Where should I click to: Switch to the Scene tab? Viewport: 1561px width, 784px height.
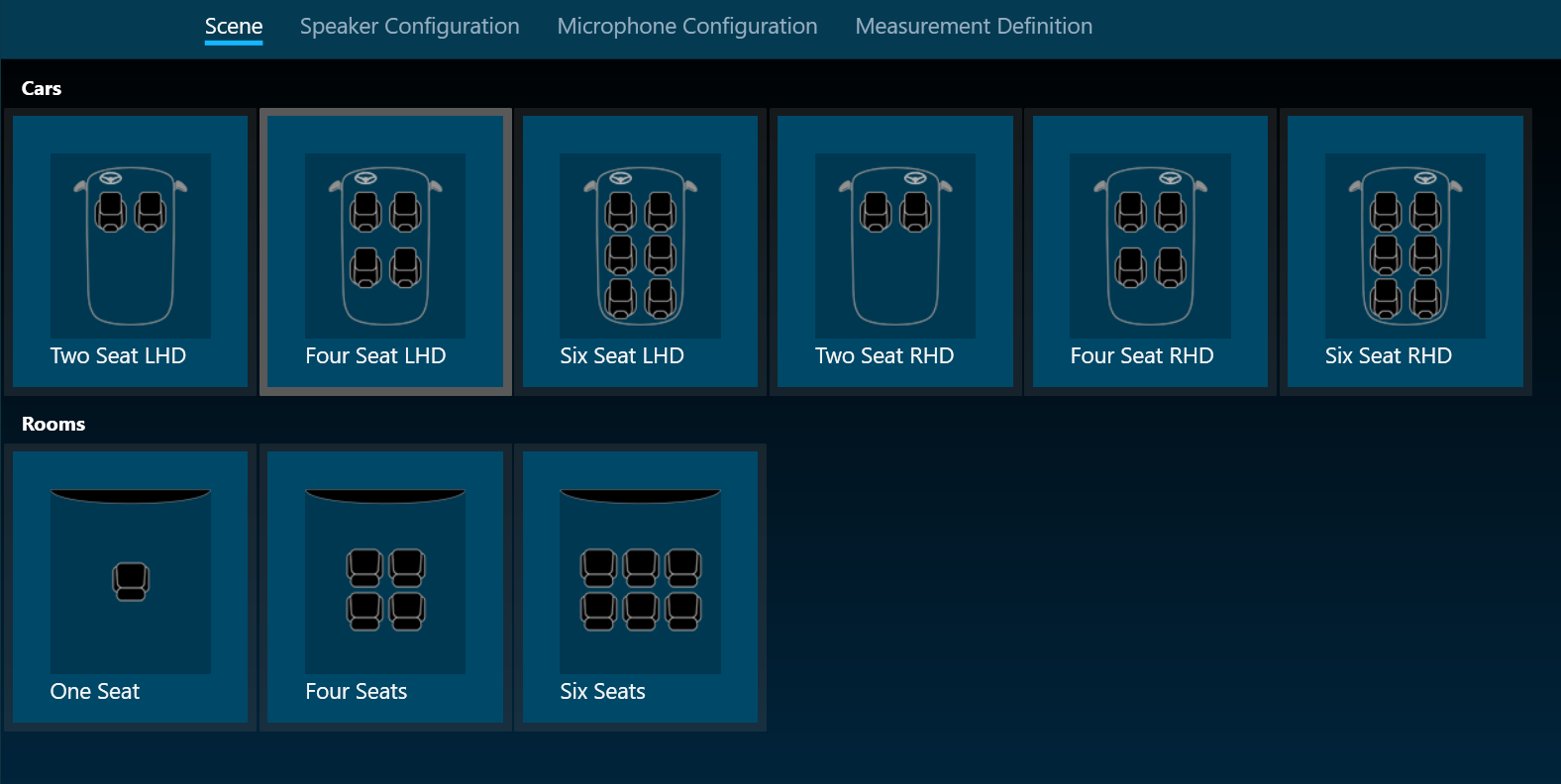(x=234, y=27)
